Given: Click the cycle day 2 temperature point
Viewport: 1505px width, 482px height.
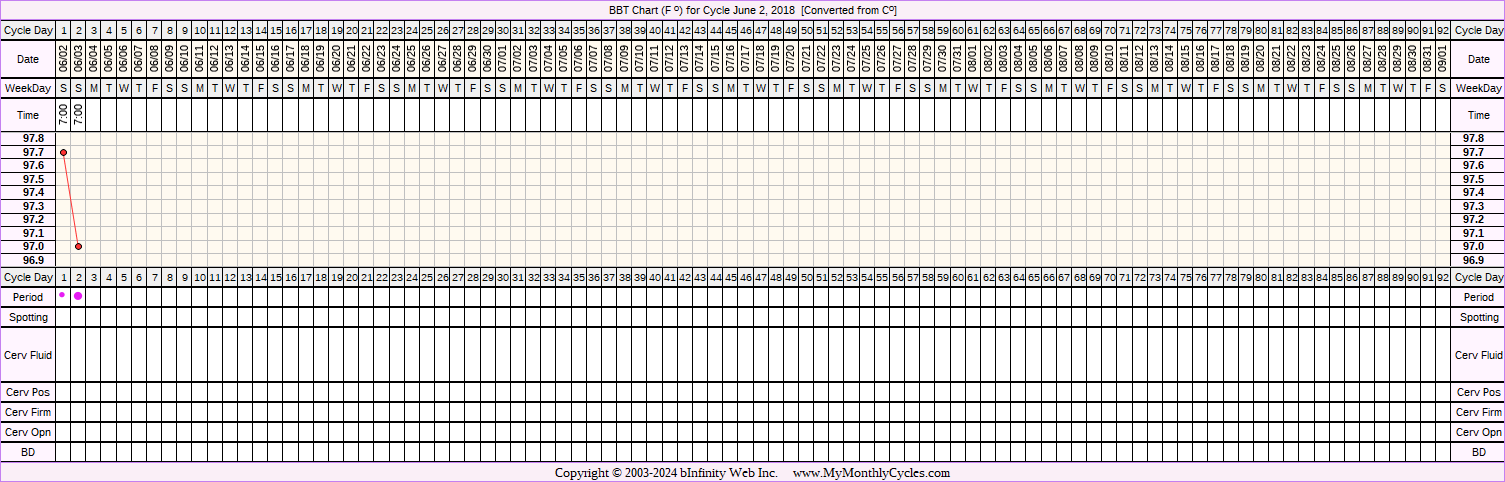Looking at the screenshot, I should (x=78, y=246).
